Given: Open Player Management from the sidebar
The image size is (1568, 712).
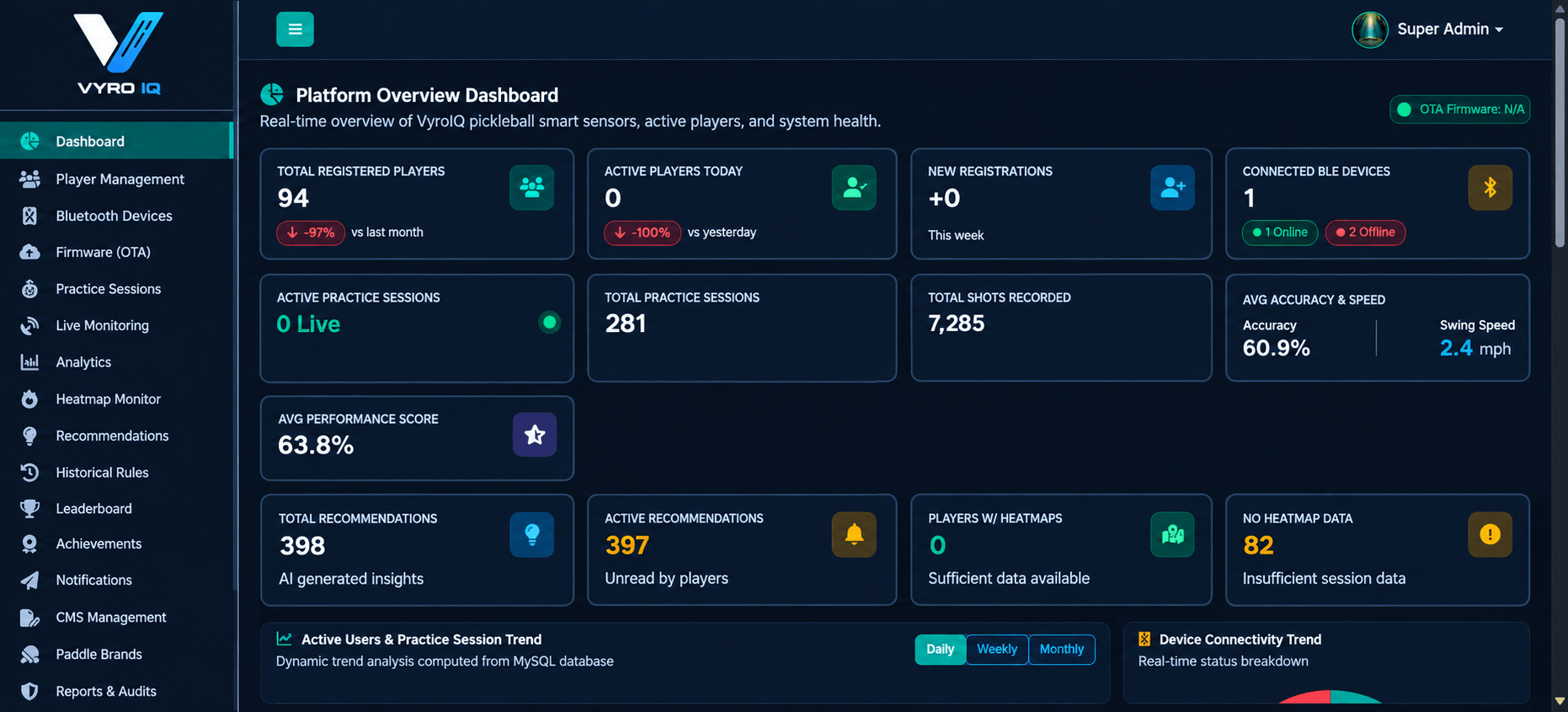Looking at the screenshot, I should (x=116, y=179).
